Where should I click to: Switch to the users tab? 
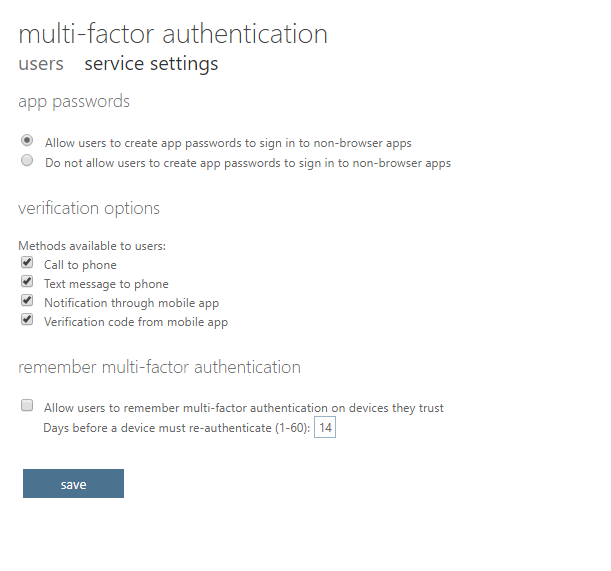pyautogui.click(x=41, y=64)
